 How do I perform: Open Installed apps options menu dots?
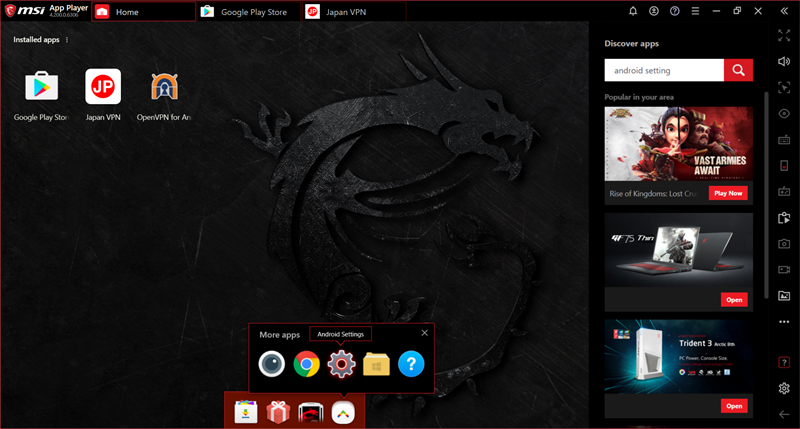(67, 40)
